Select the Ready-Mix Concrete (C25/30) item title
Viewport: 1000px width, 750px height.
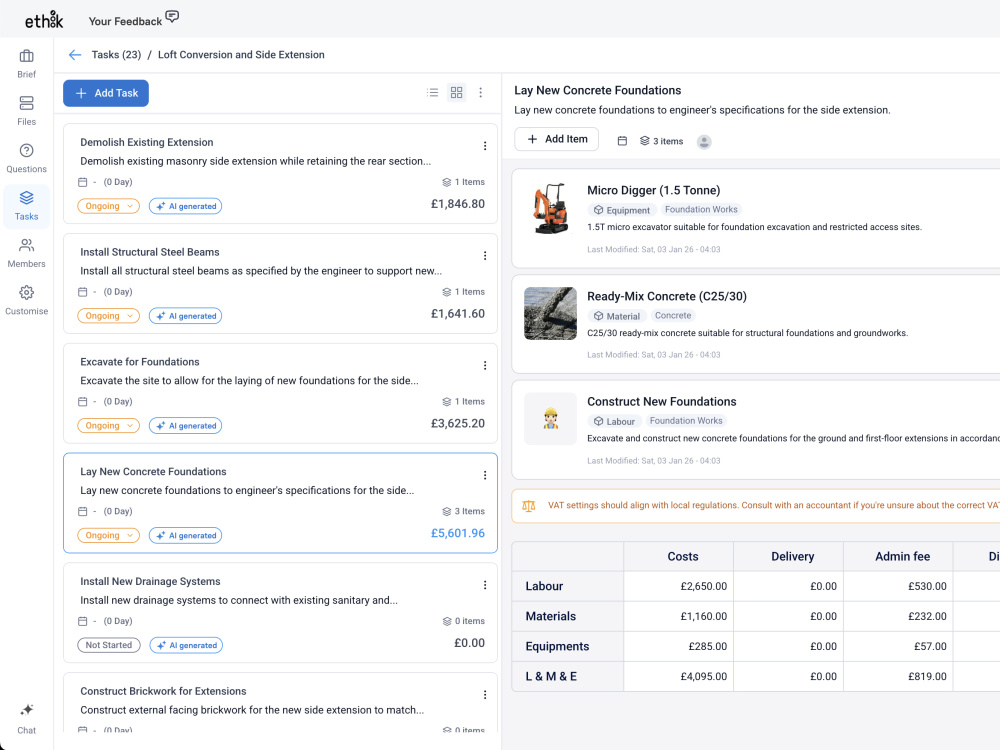coord(667,296)
